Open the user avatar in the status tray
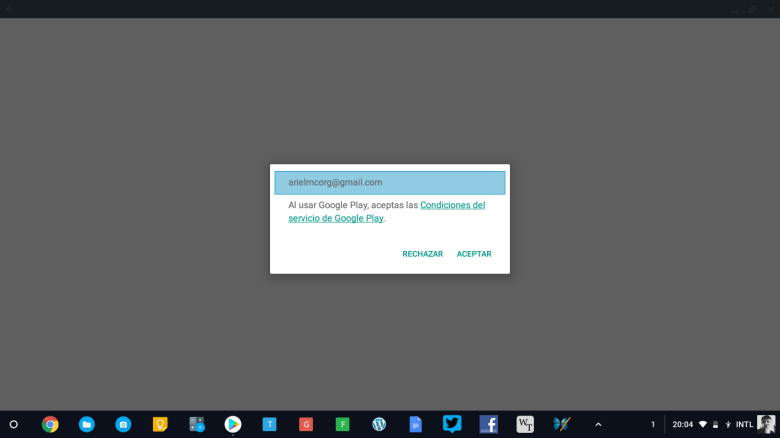Screen dimensions: 780x438 (x=766, y=425)
